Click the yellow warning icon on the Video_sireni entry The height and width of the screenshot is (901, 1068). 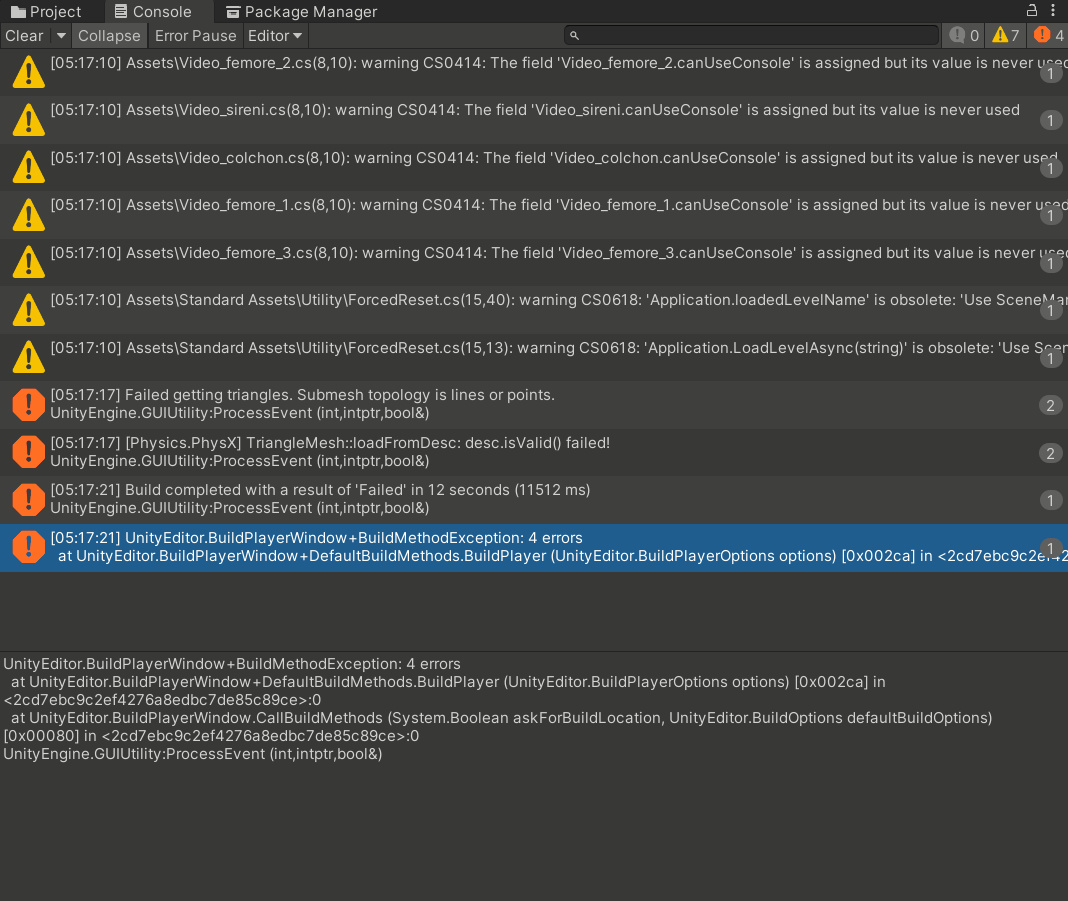pyautogui.click(x=28, y=119)
